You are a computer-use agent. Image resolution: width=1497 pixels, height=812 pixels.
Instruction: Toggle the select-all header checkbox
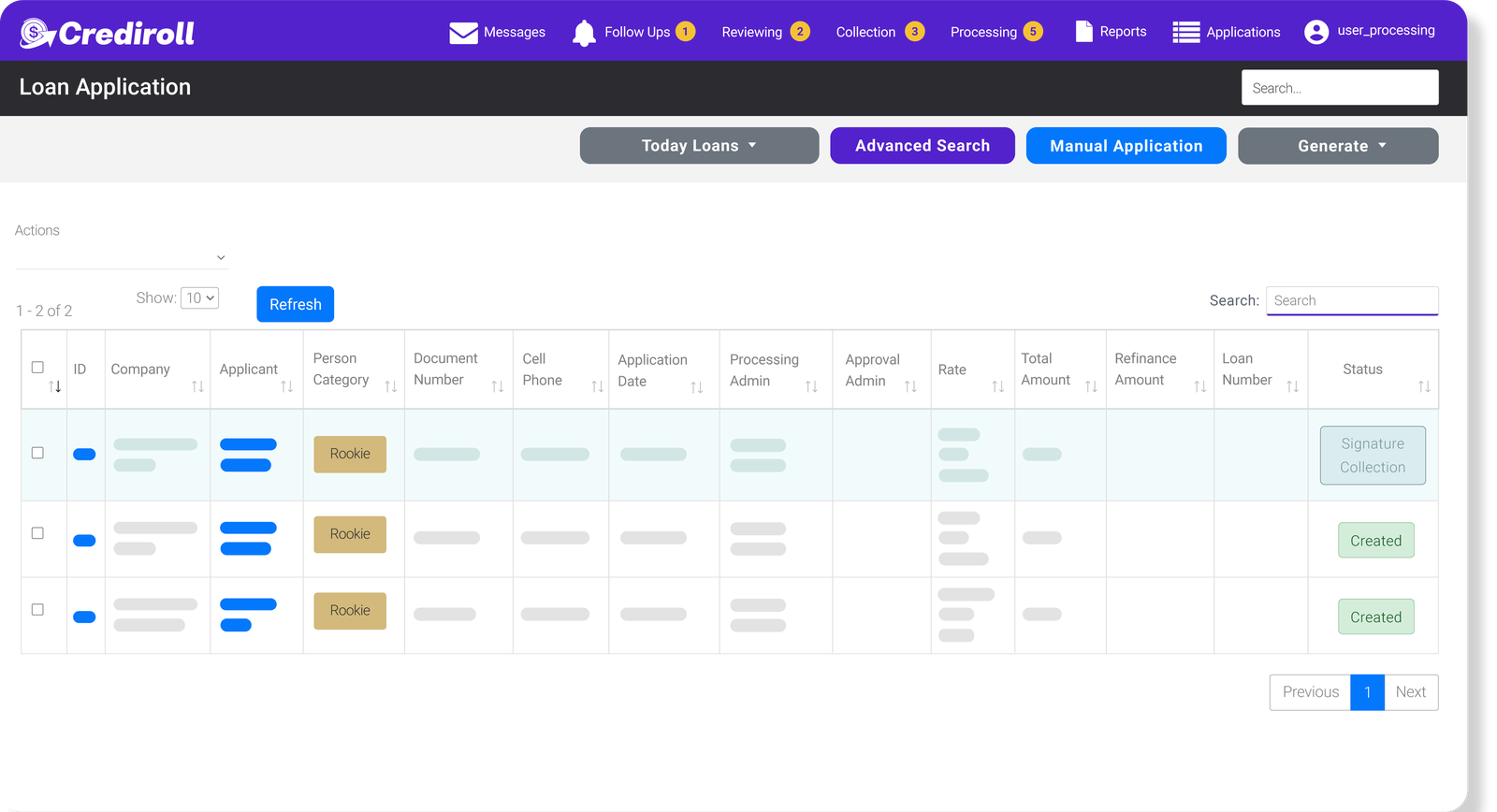[37, 367]
